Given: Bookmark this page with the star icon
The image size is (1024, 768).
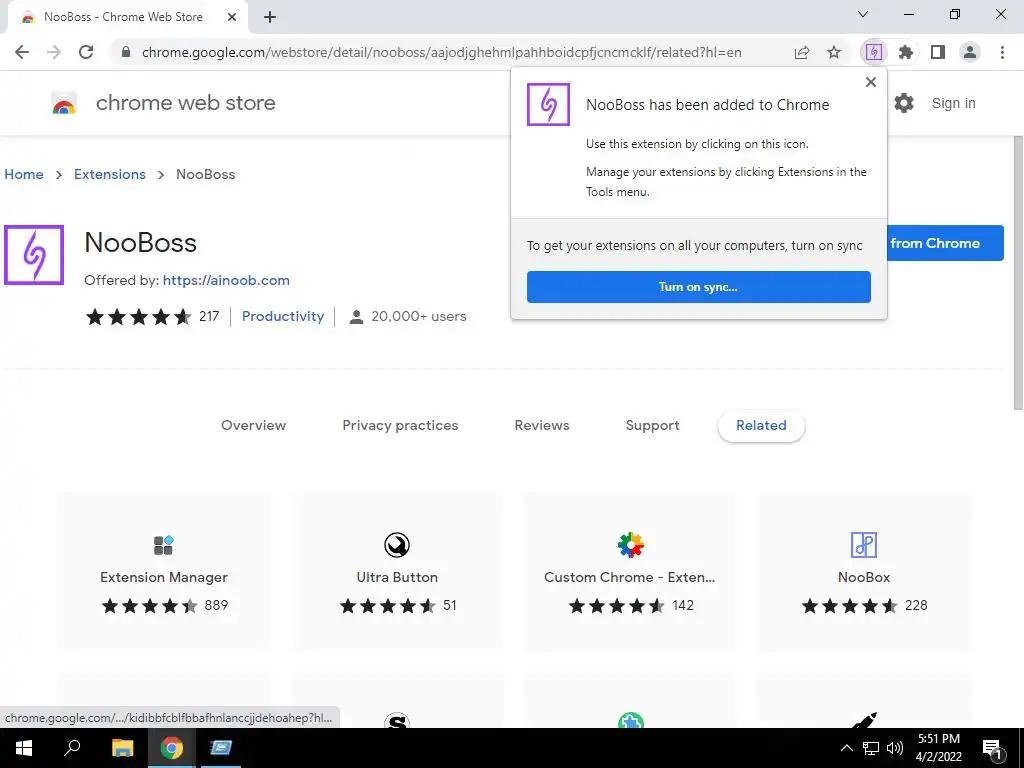Looking at the screenshot, I should 834,52.
